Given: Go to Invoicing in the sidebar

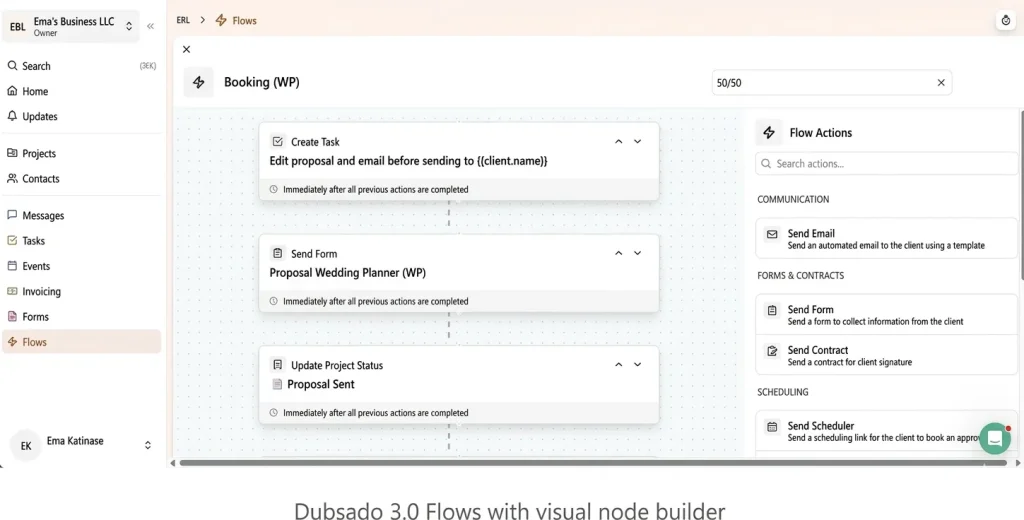Looking at the screenshot, I should click(x=41, y=292).
